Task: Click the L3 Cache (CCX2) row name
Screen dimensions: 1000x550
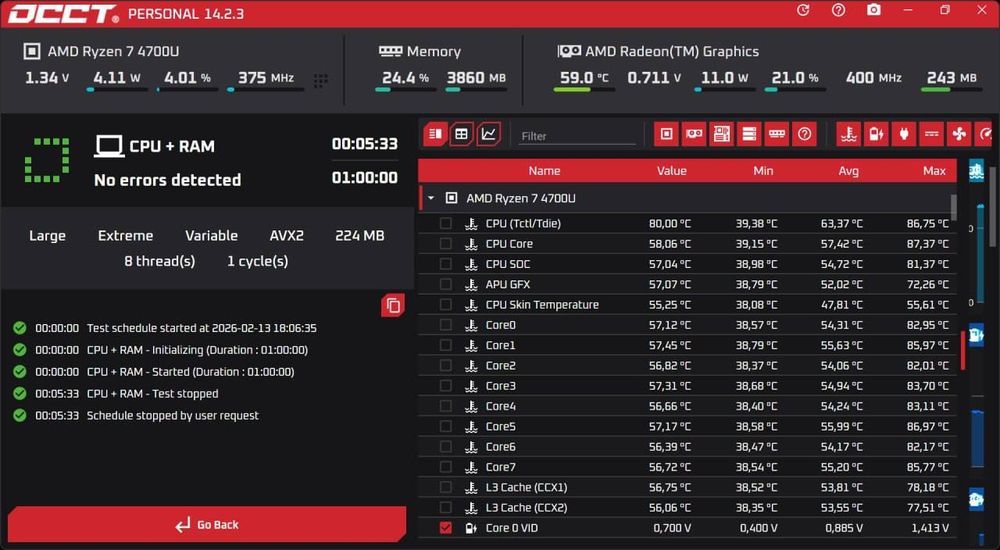Action: 526,508
